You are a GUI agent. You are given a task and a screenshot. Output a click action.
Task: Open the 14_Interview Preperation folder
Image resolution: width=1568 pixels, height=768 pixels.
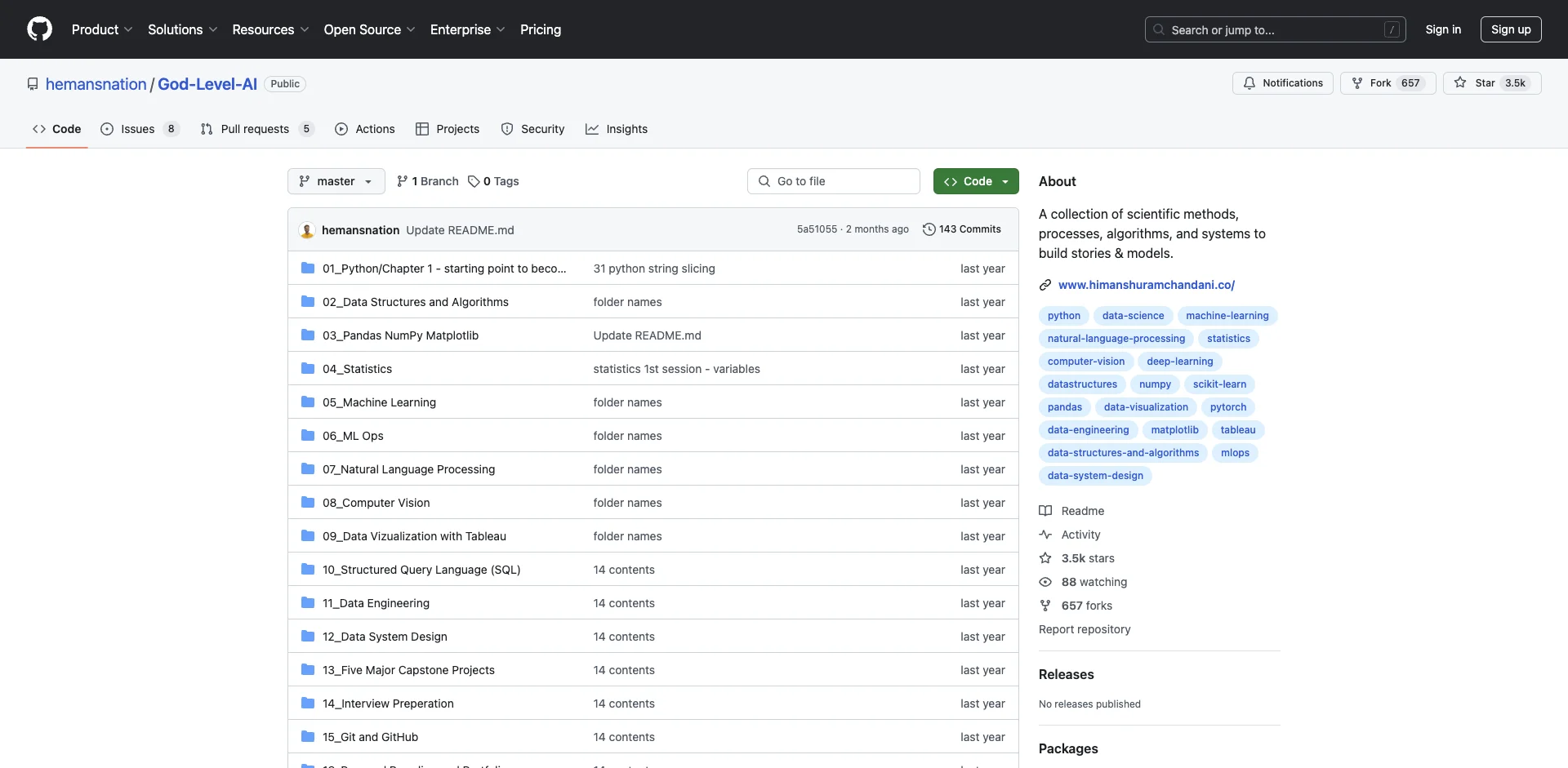click(388, 704)
